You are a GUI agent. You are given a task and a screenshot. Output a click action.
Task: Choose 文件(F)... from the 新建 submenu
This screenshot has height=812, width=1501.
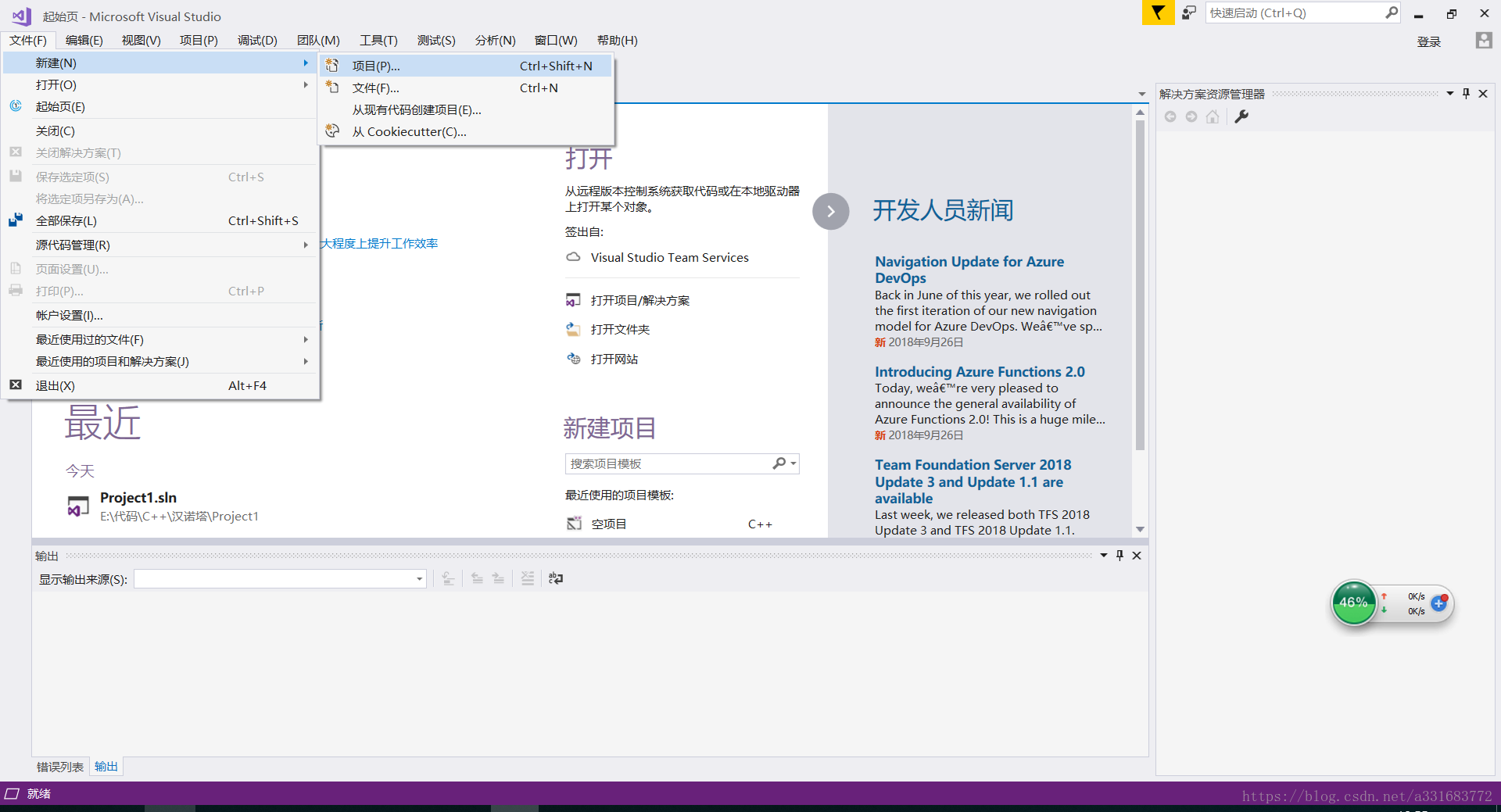467,88
